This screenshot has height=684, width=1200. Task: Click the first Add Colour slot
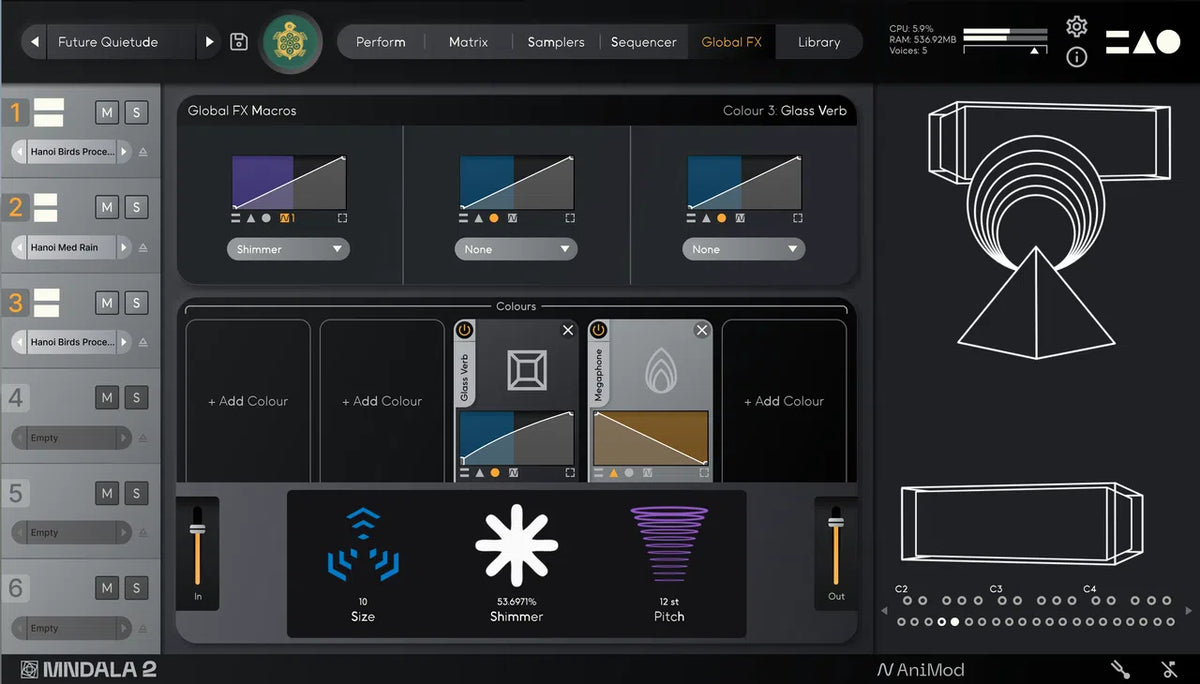tap(248, 401)
